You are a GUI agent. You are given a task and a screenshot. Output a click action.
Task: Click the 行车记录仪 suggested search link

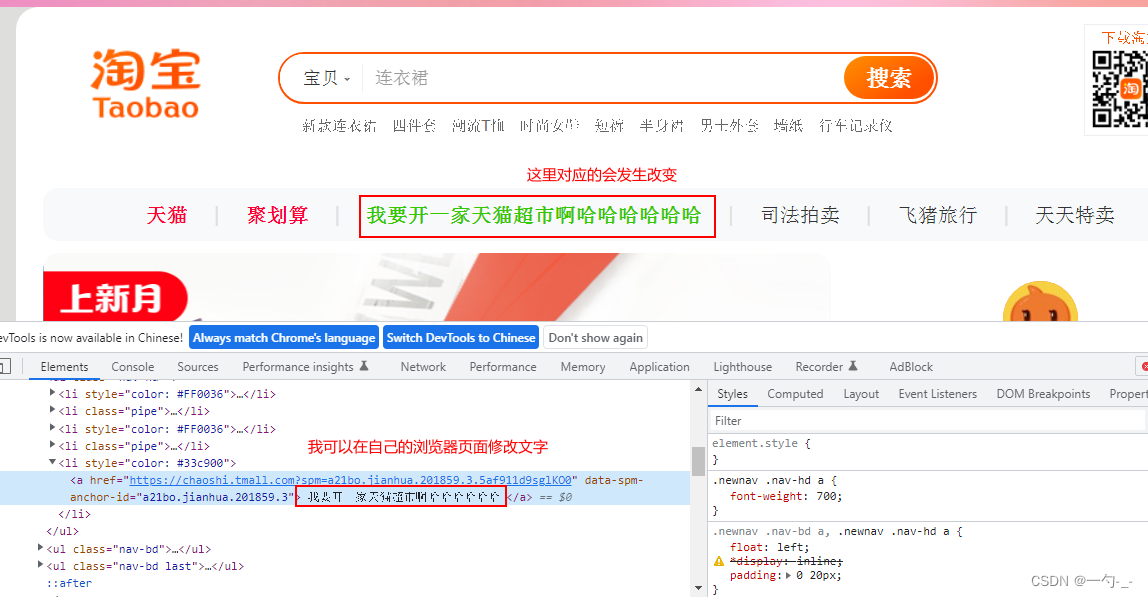[856, 126]
